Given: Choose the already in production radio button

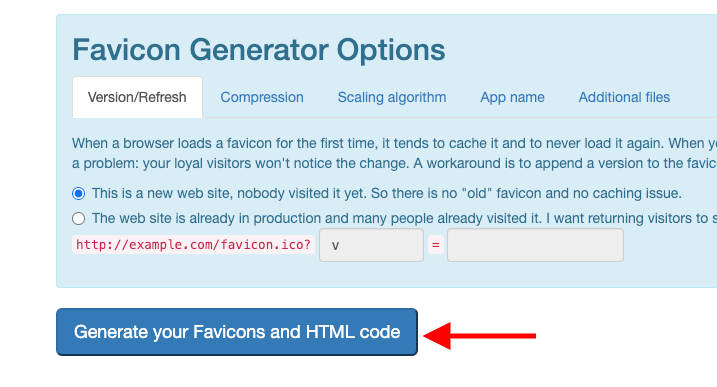Looking at the screenshot, I should (x=79, y=219).
